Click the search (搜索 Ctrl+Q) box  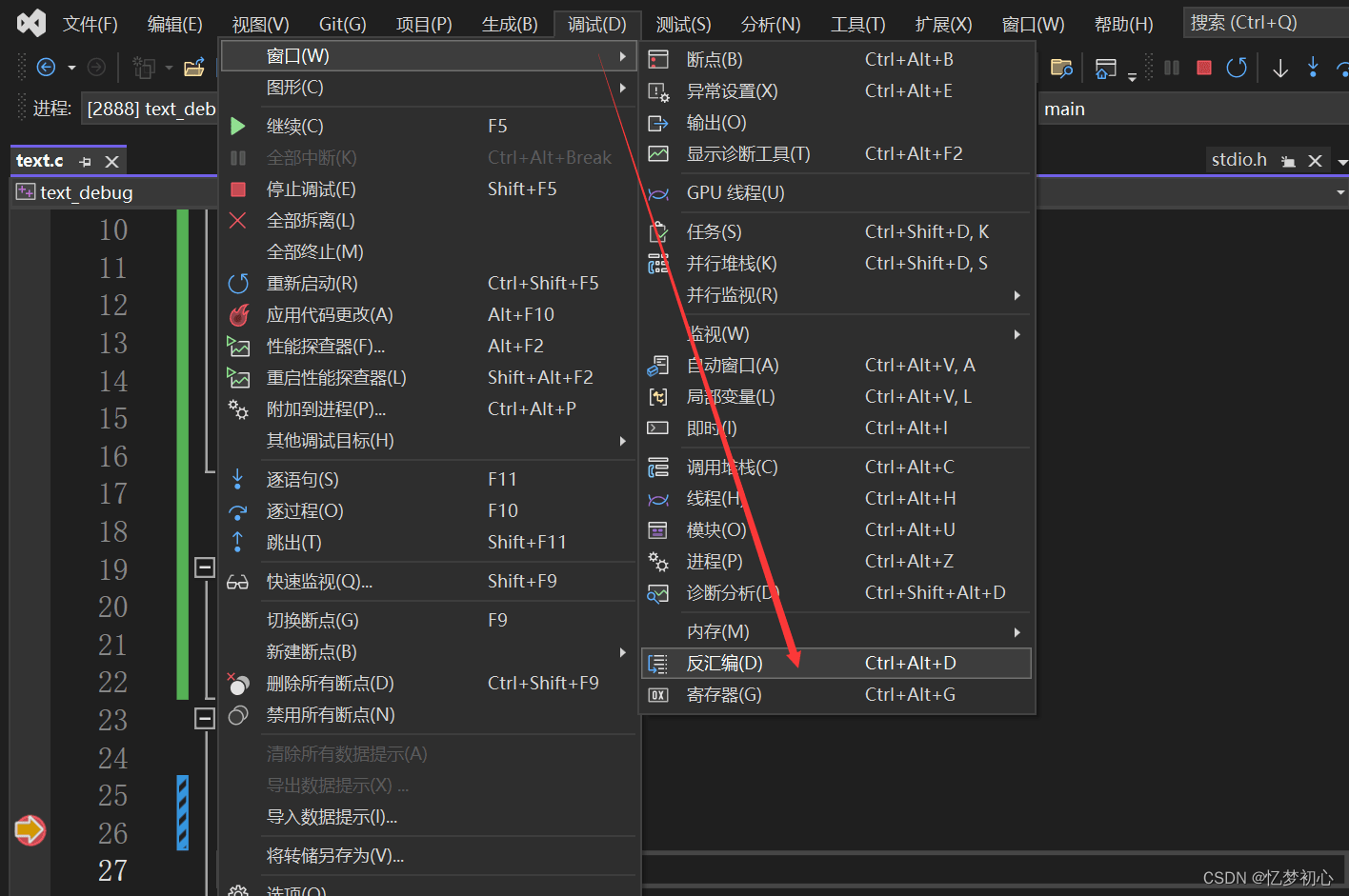1265,22
